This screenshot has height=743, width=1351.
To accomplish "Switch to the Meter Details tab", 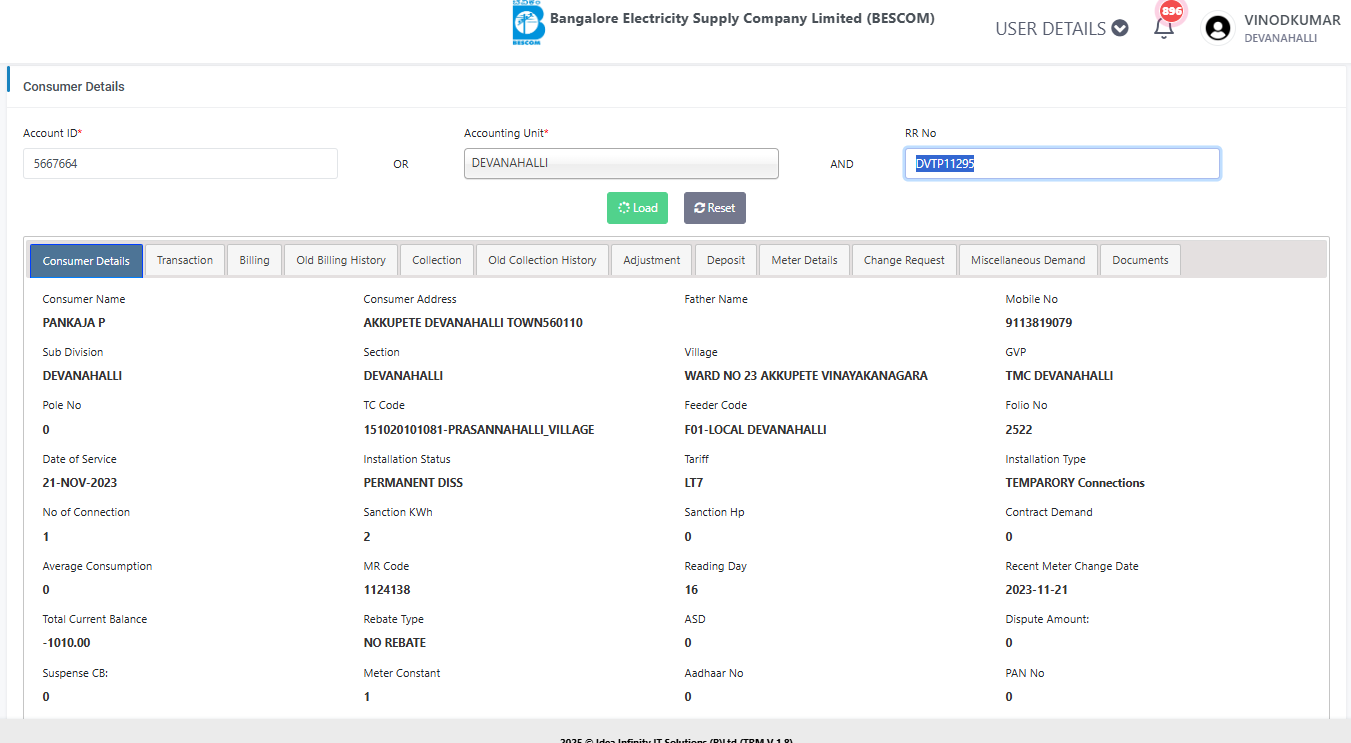I will (x=805, y=260).
